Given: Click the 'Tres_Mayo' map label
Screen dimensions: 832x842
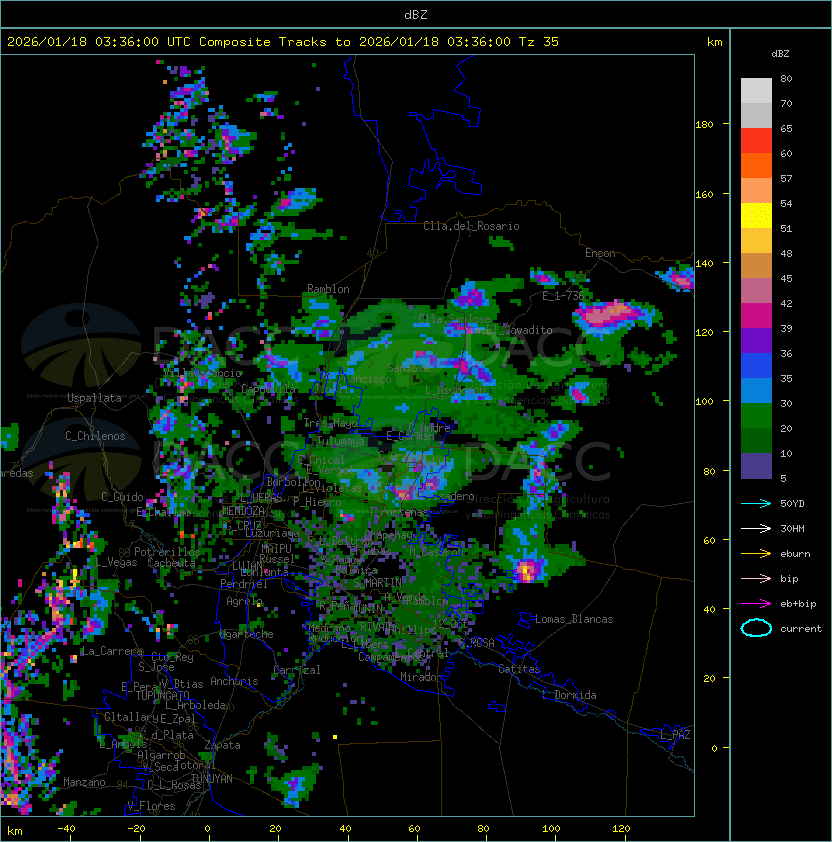Looking at the screenshot, I should pos(330,423).
